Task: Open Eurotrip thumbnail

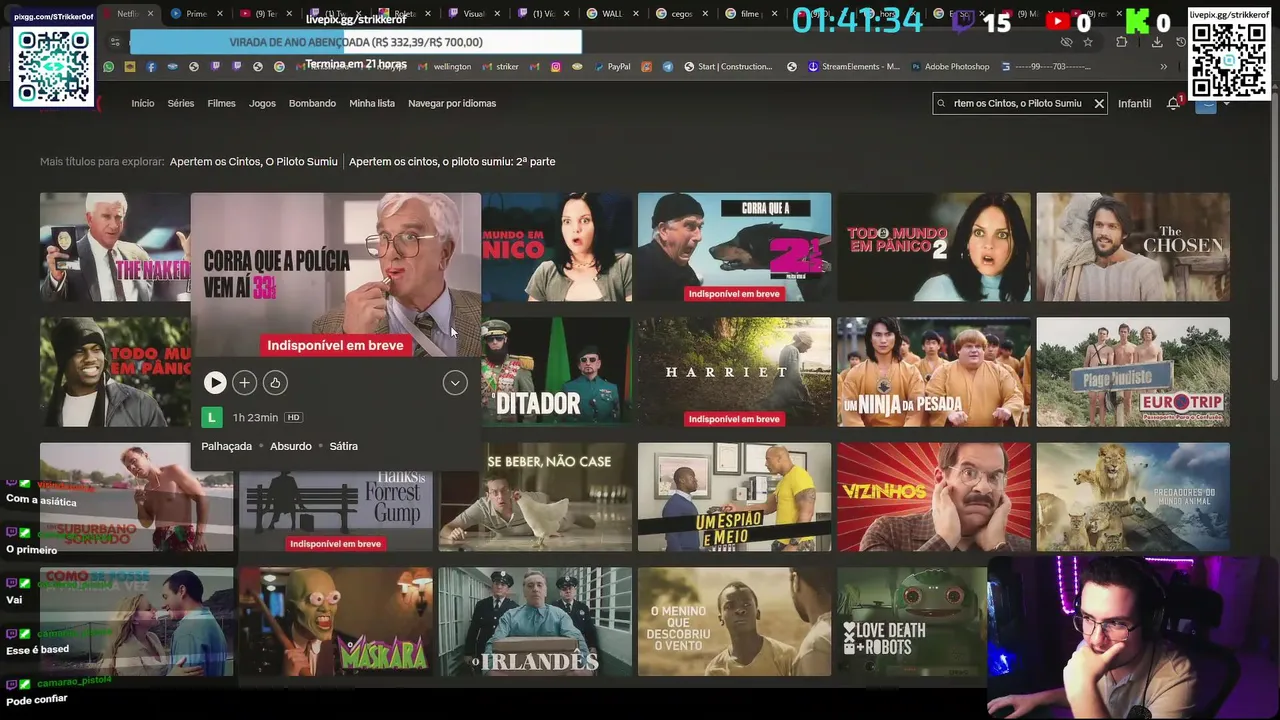Action: (x=1133, y=372)
